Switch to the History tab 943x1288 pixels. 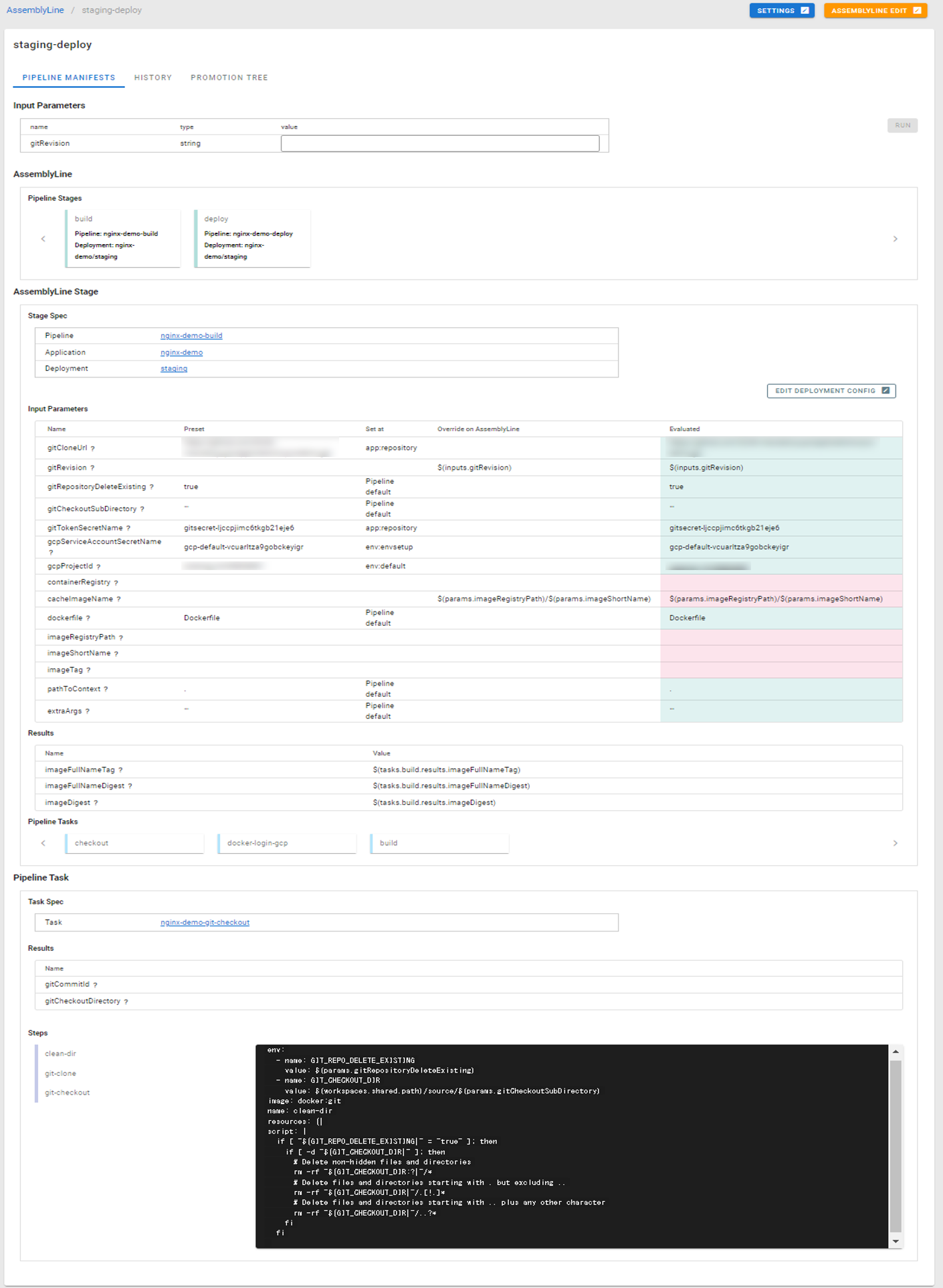pyautogui.click(x=152, y=78)
